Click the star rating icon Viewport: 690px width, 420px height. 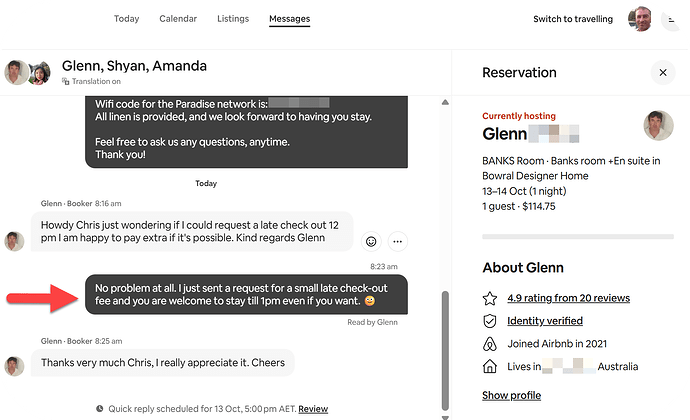coord(490,298)
